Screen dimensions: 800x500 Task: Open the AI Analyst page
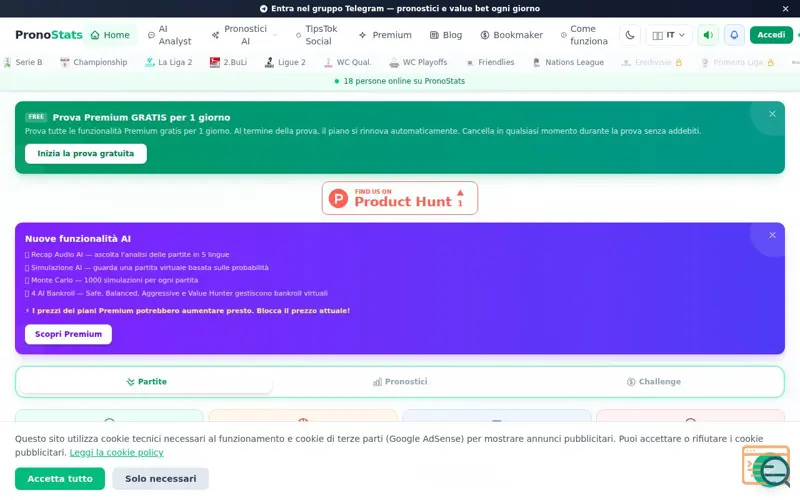[x=169, y=35]
